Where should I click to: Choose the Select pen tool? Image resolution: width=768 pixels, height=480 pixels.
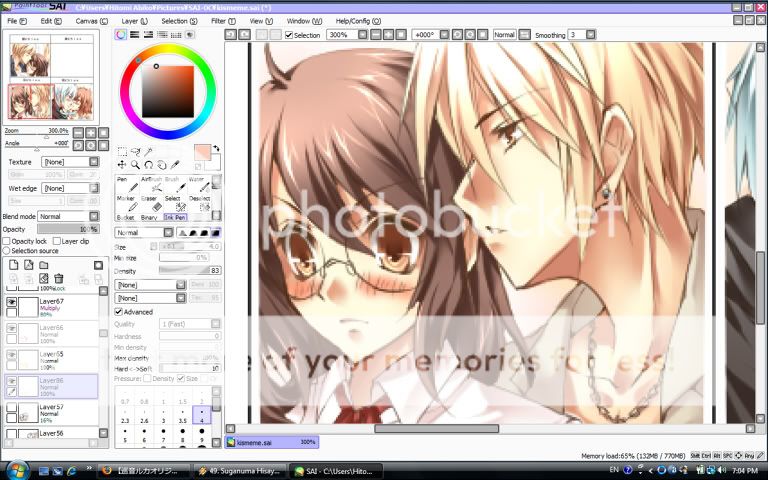click(175, 204)
